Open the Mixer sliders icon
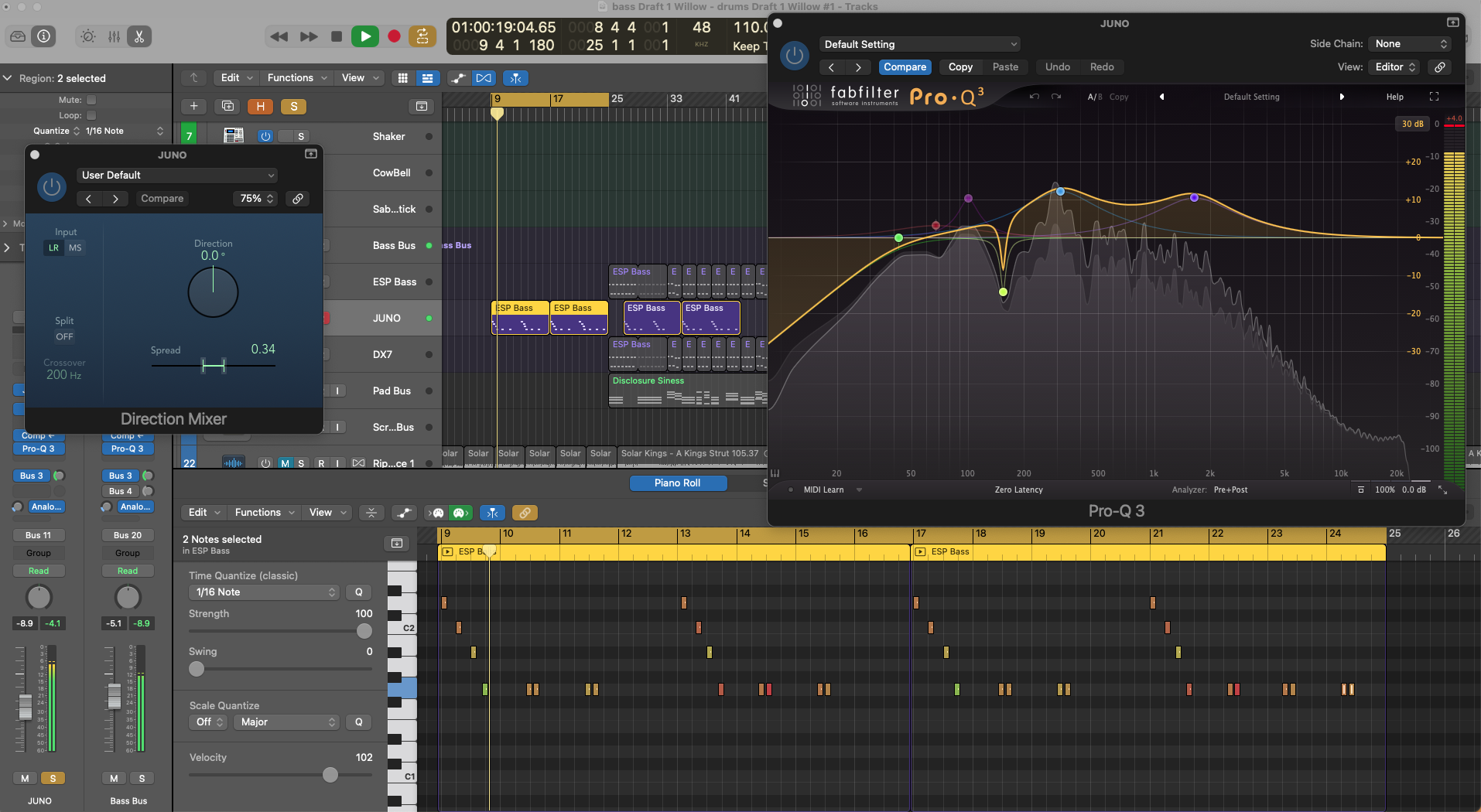Screen dimensions: 1481x812 114,36
